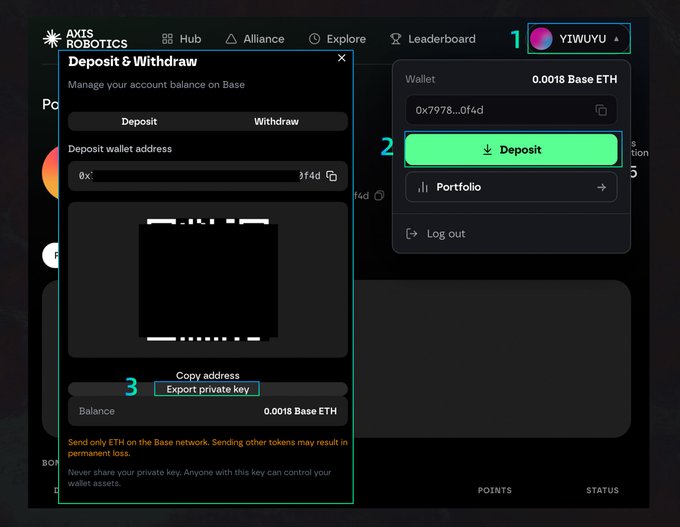
Task: Click the Portfolio bar chart icon
Action: tap(423, 187)
